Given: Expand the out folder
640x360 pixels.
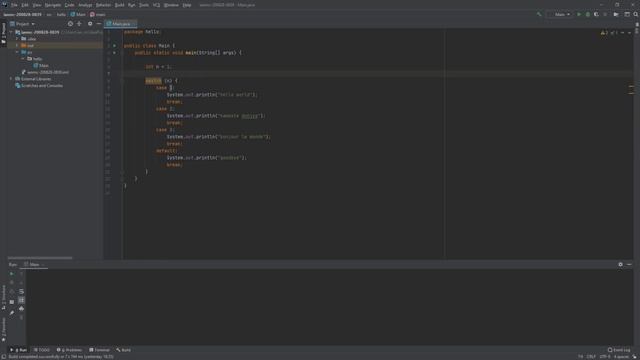Looking at the screenshot, I should coord(17,45).
